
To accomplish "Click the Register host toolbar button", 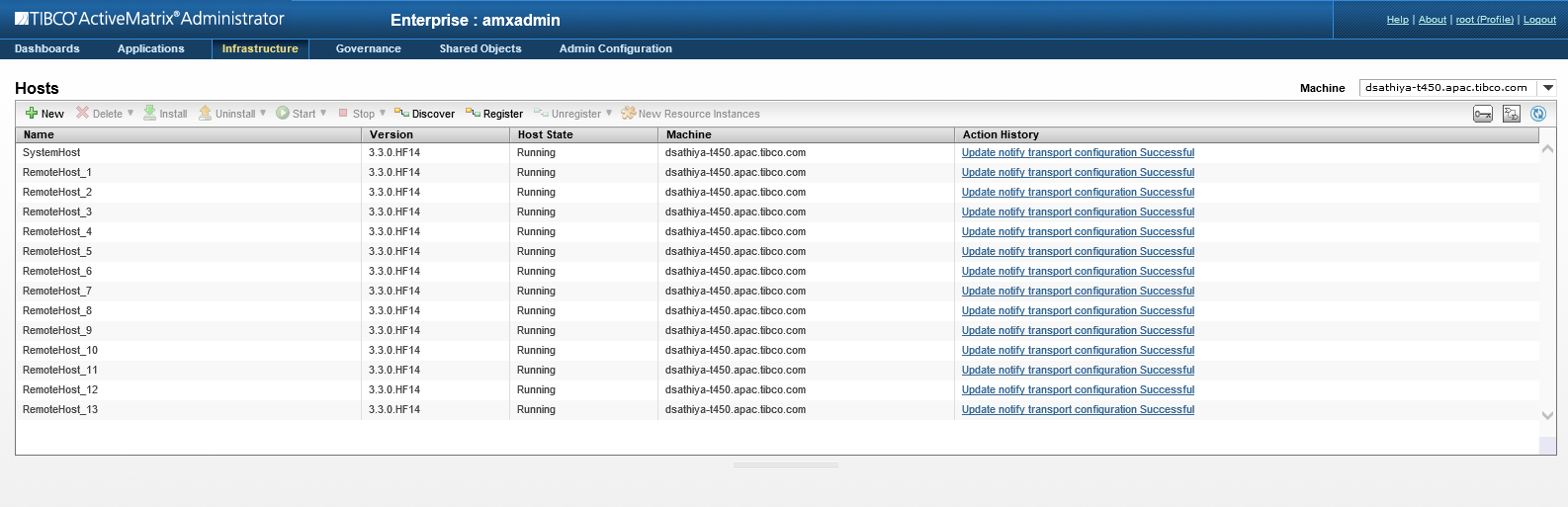I will click(x=494, y=114).
